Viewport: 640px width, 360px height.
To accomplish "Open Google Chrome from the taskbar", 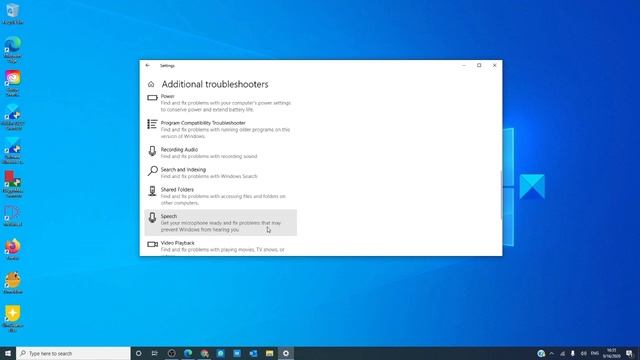I will [x=204, y=353].
